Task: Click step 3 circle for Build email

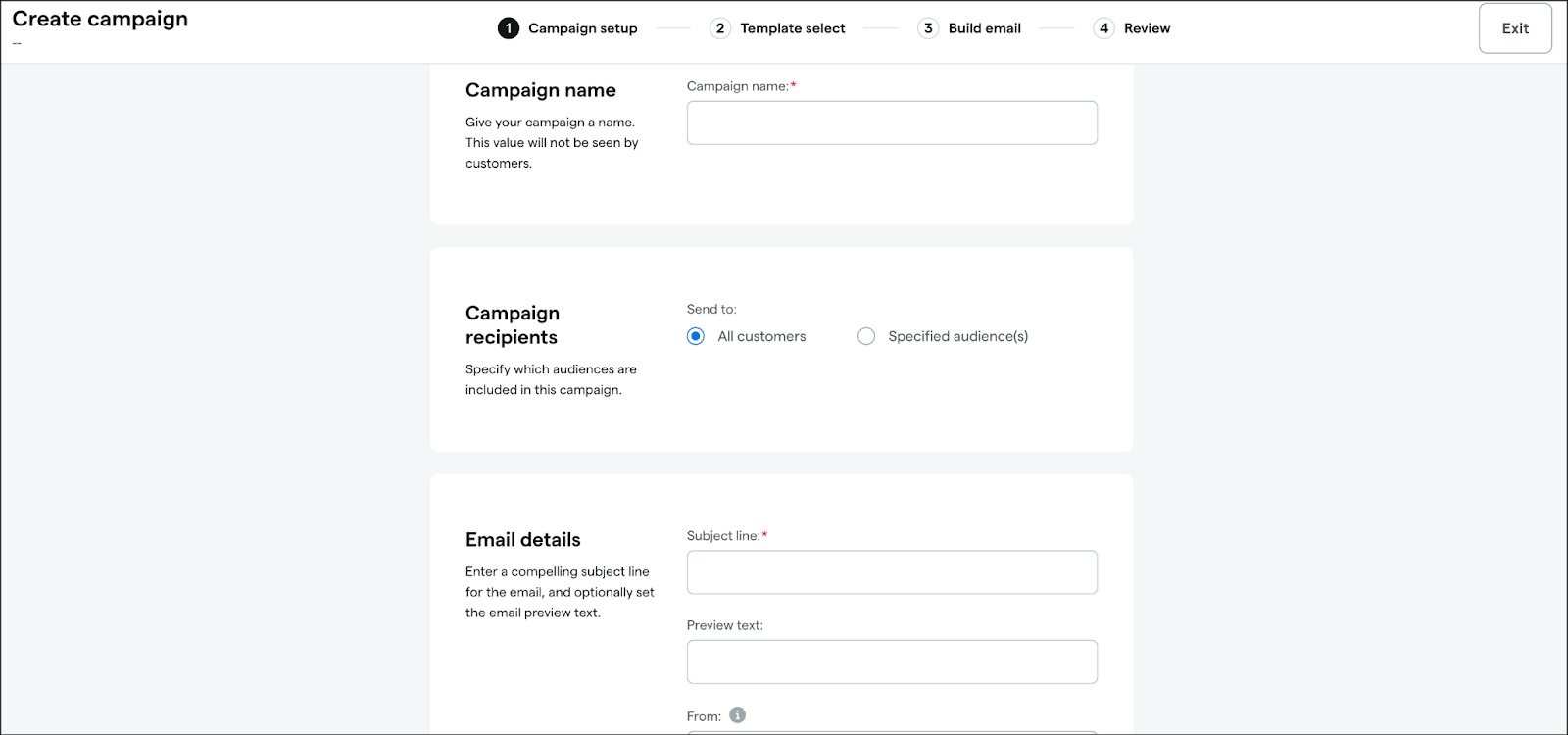Action: pos(928,28)
